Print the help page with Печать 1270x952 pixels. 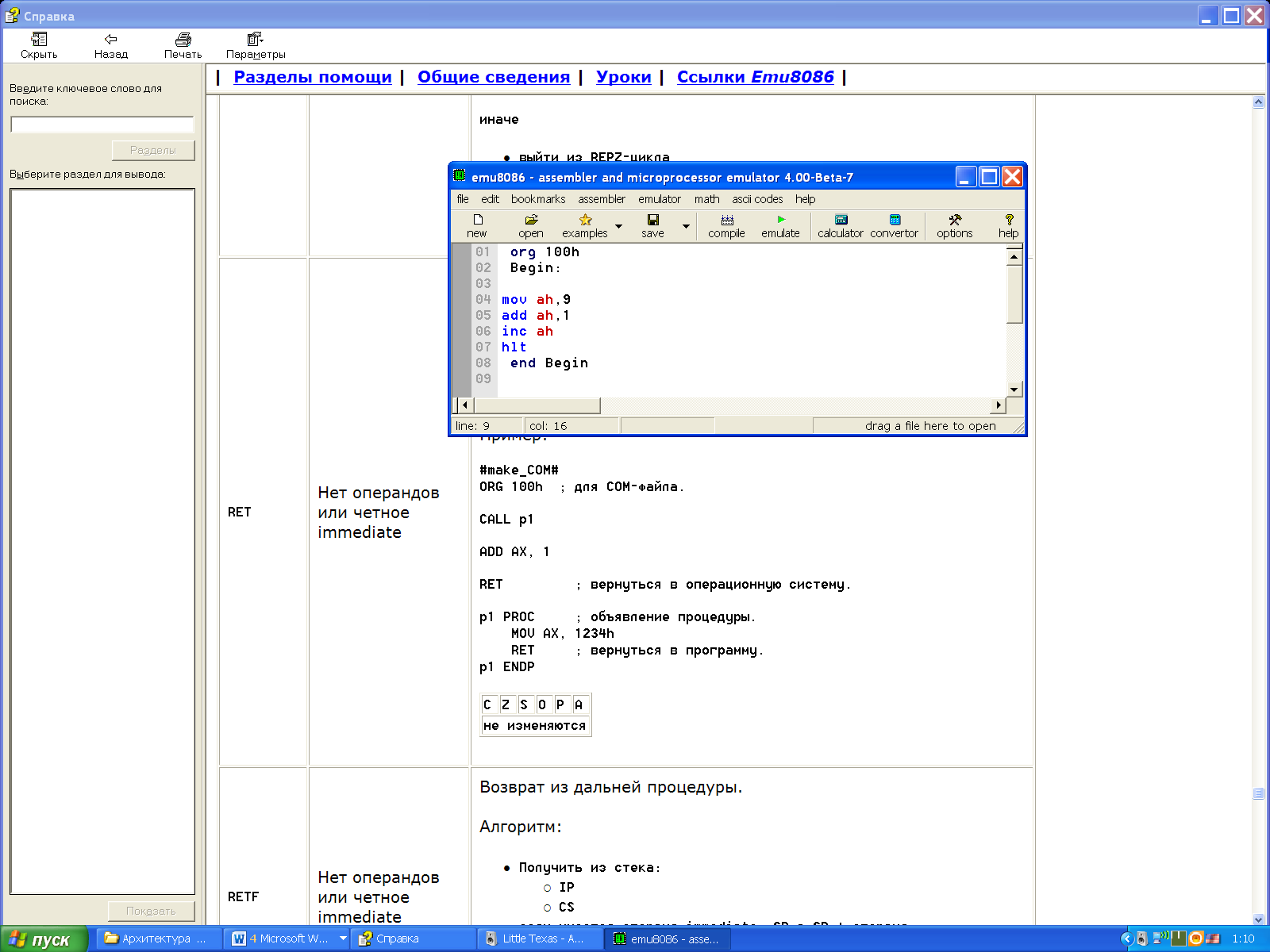(x=183, y=46)
